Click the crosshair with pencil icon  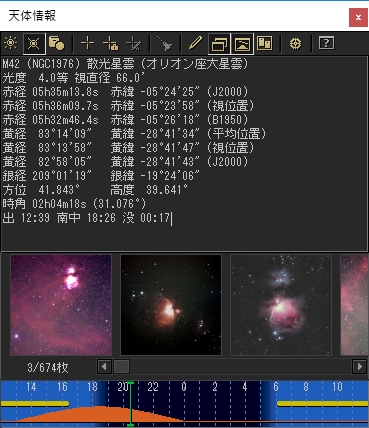click(x=134, y=43)
